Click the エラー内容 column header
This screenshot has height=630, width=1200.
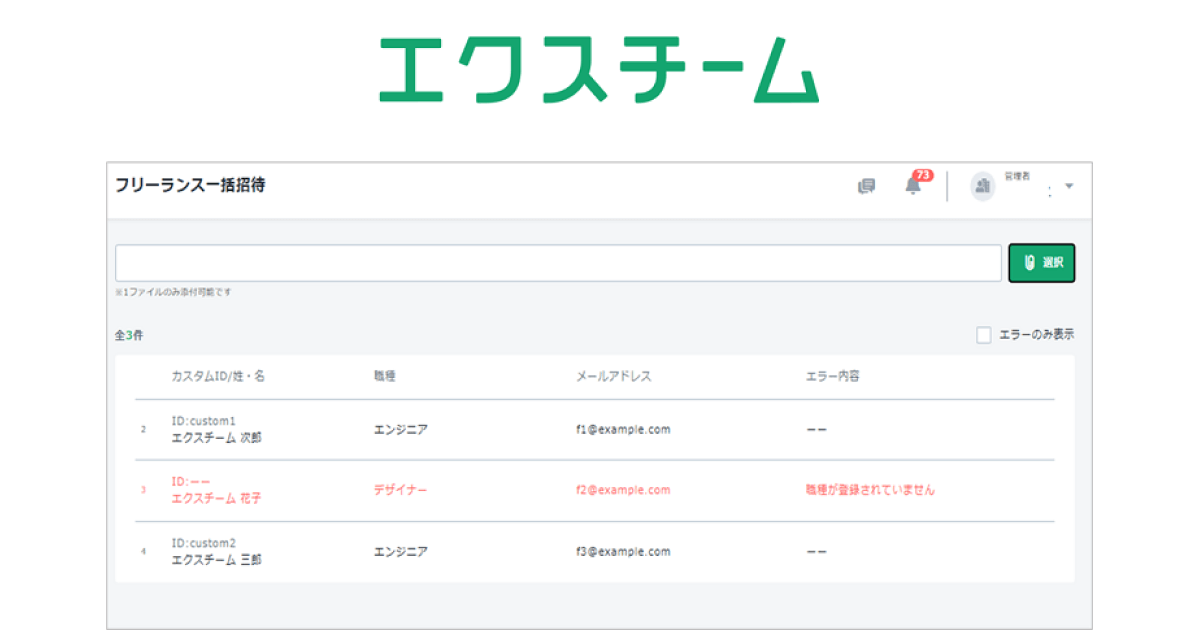coord(832,377)
